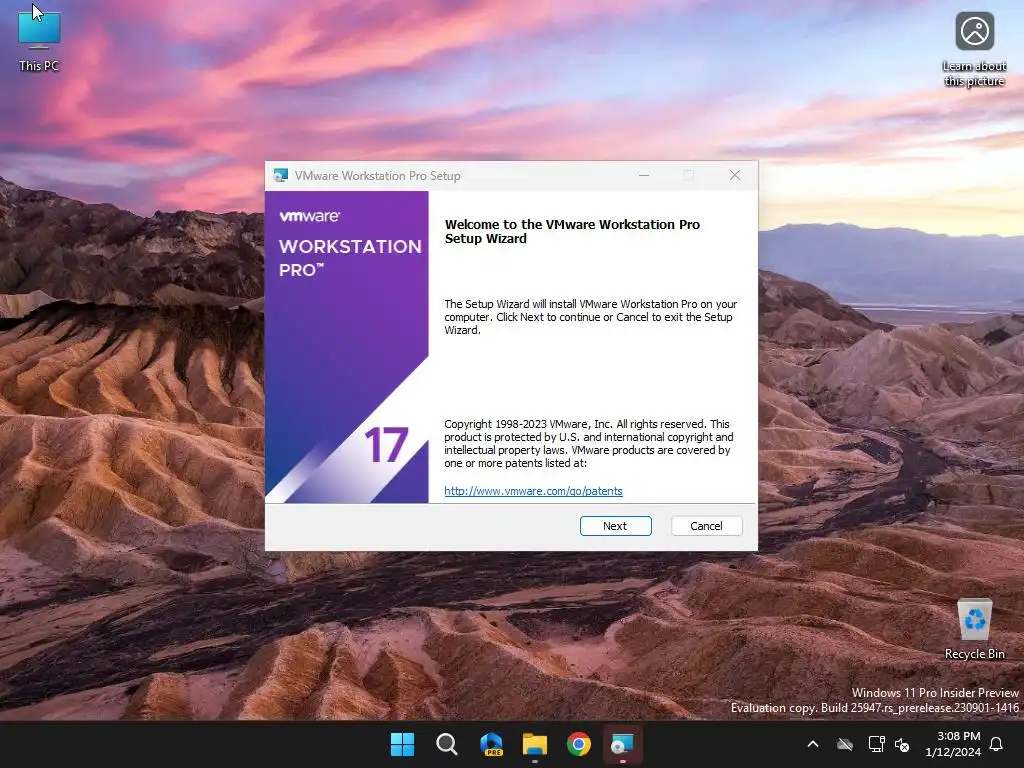Viewport: 1024px width, 768px height.
Task: Select the VMware installer taskbar icon
Action: (622, 744)
